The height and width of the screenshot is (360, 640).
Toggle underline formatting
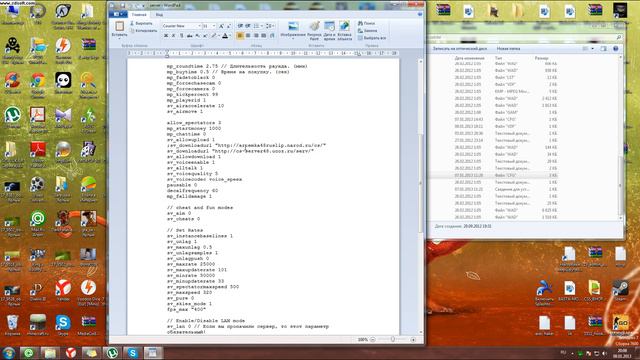click(x=182, y=36)
